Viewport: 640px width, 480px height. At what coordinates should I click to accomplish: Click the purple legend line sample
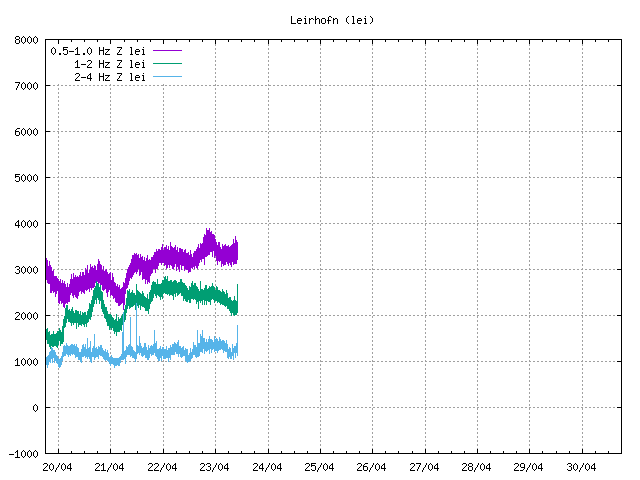[167, 51]
